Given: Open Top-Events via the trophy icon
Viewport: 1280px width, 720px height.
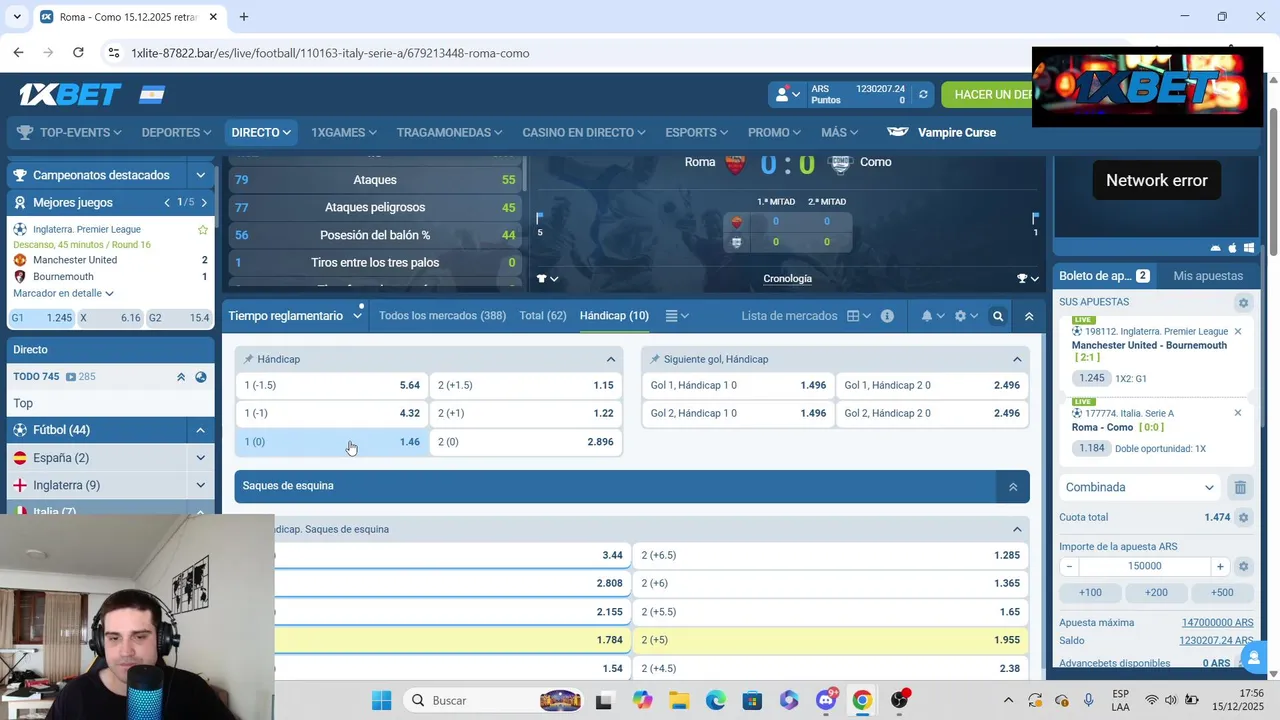Looking at the screenshot, I should tap(25, 132).
